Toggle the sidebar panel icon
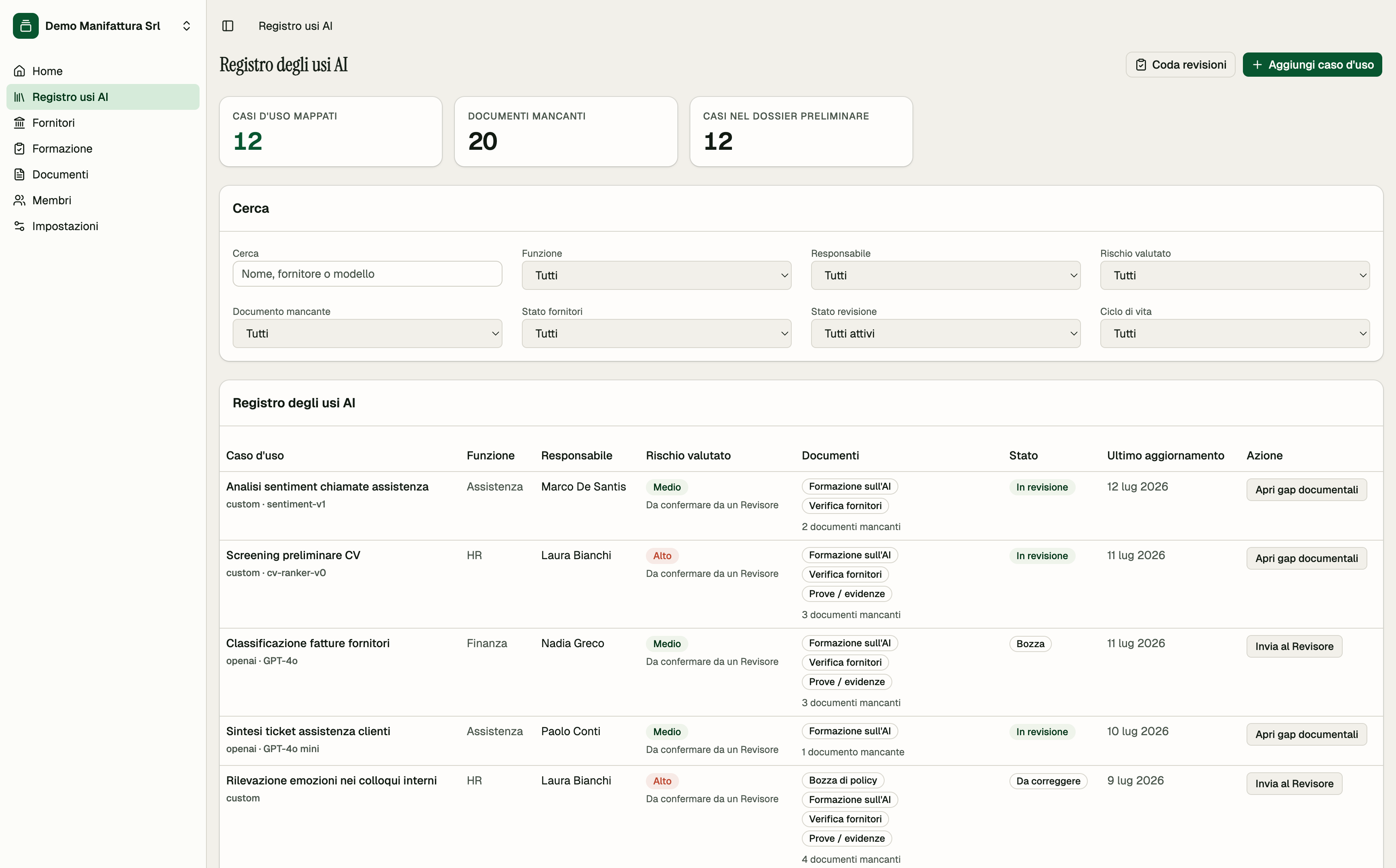The width and height of the screenshot is (1396, 868). [x=228, y=26]
